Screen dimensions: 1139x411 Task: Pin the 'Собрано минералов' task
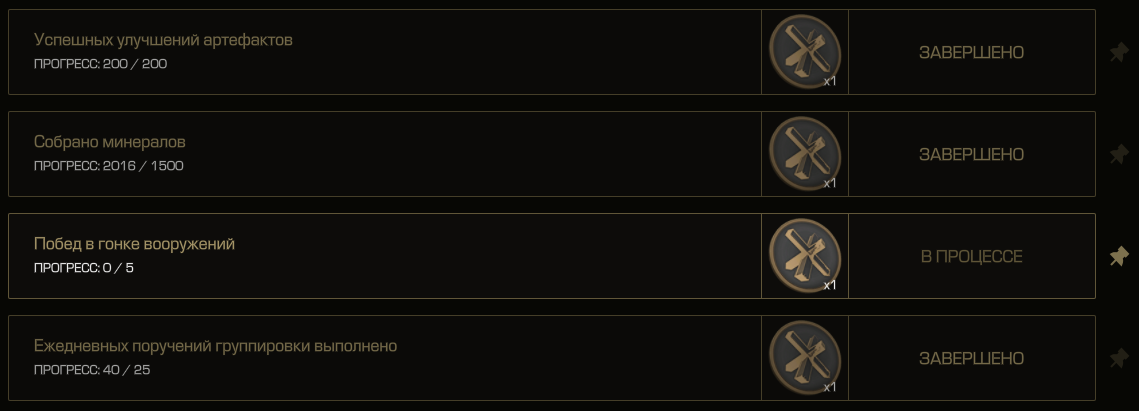[x=1119, y=154]
